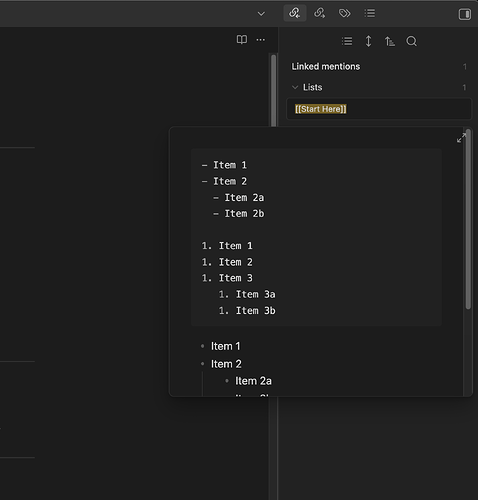This screenshot has height=500, width=478.
Task: Click the hover preview scrollbar
Action: click(x=468, y=219)
